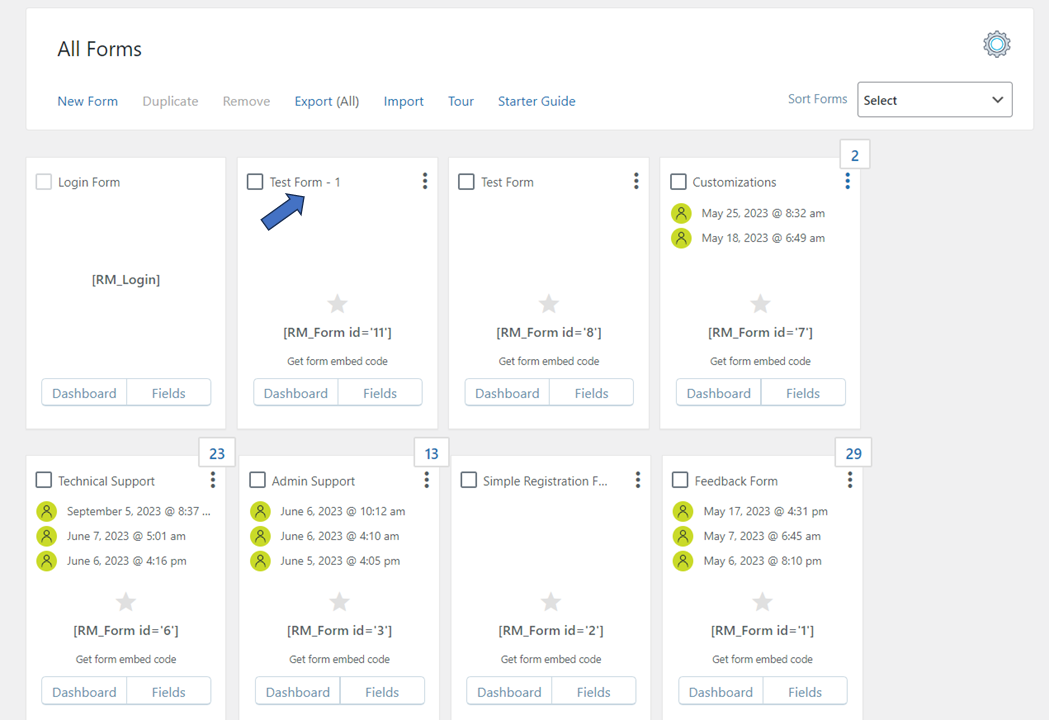This screenshot has width=1052, height=720.
Task: Click the New Form menu link
Action: click(x=88, y=101)
